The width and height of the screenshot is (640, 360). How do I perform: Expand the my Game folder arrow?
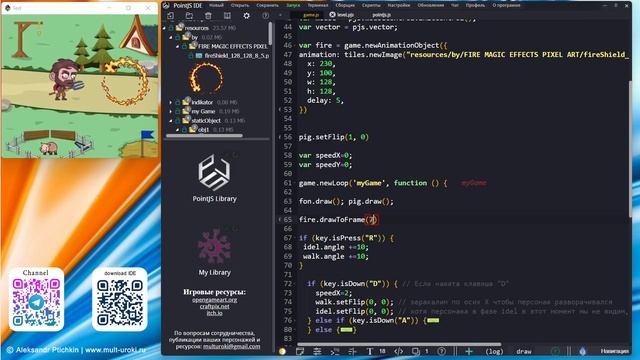(171, 111)
